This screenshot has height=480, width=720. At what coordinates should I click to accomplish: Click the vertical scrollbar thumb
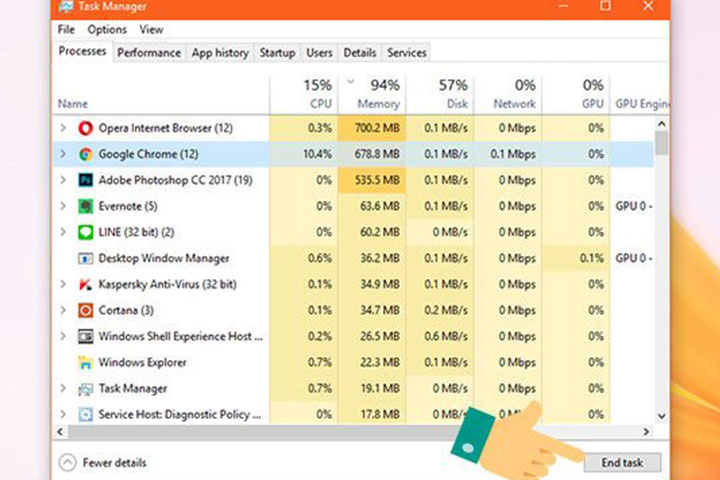(662, 143)
